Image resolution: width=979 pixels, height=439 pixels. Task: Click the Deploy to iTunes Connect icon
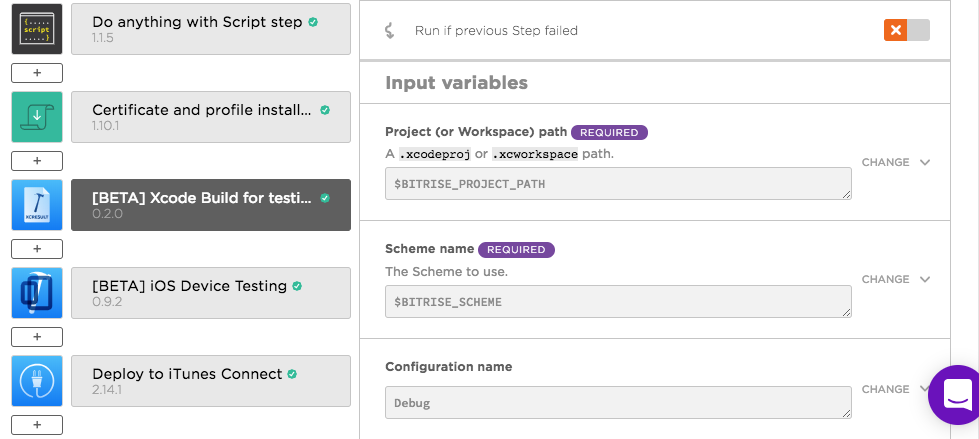coord(37,381)
